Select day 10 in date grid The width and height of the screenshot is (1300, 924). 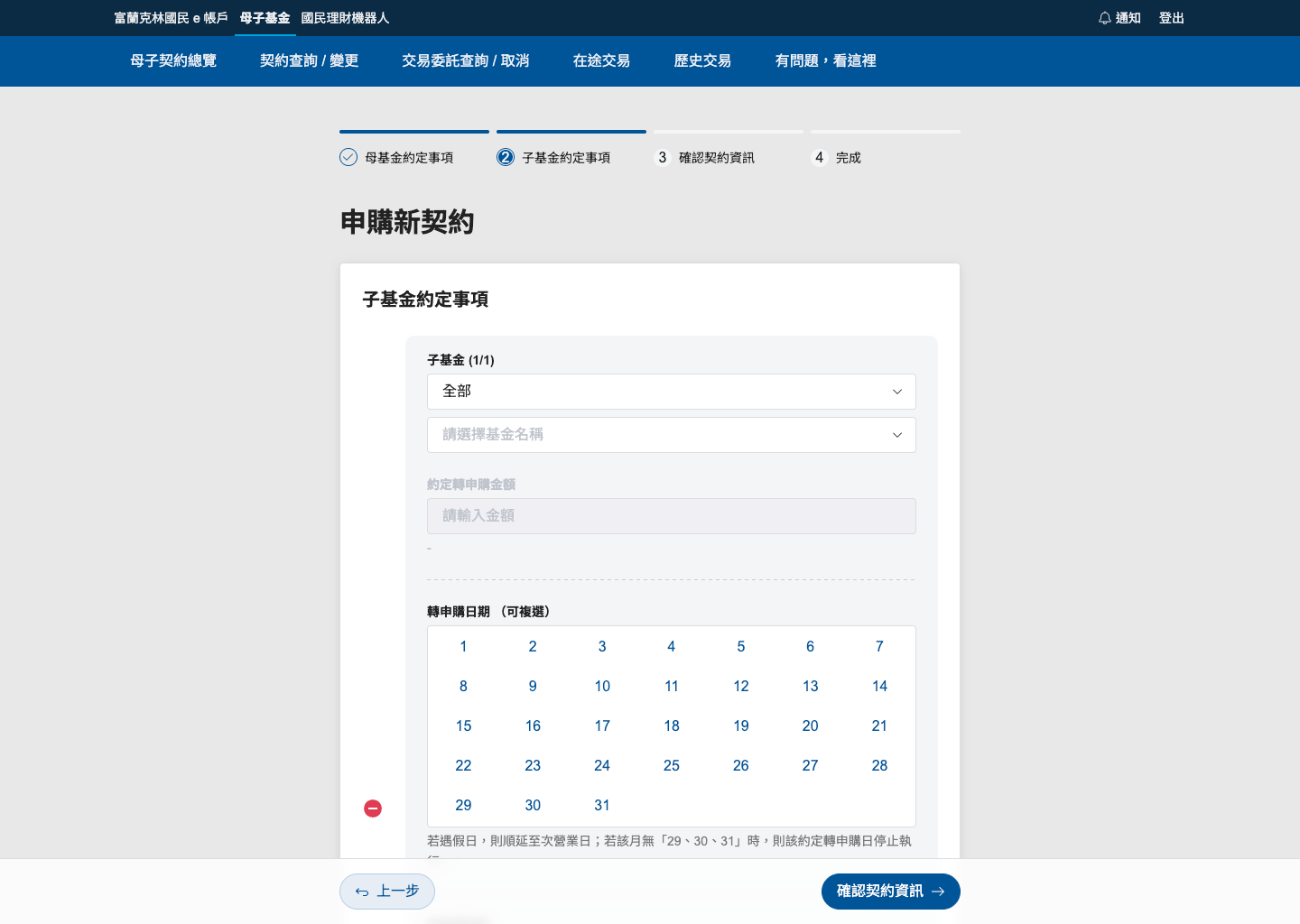(x=602, y=686)
